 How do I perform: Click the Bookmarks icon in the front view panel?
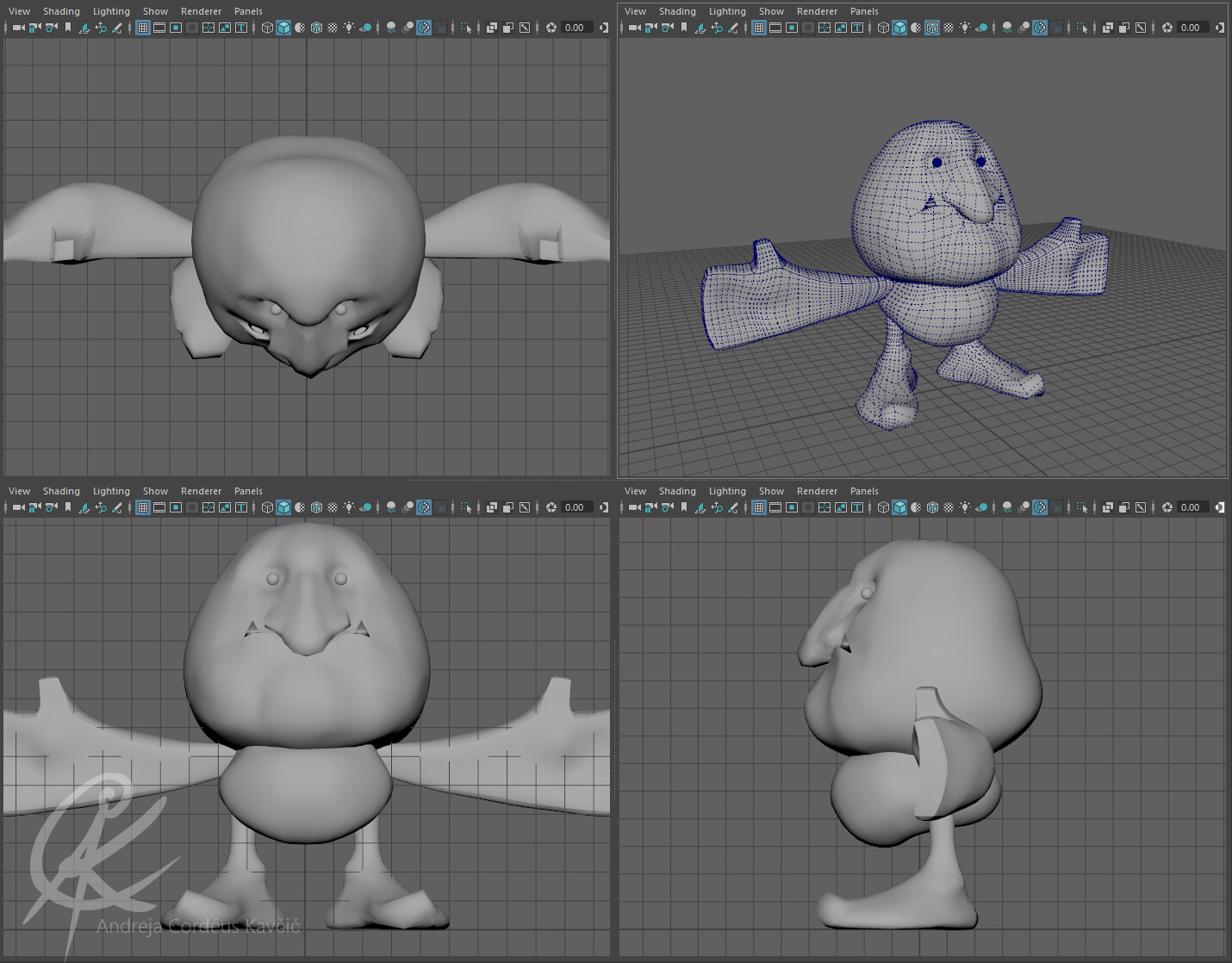(x=68, y=507)
